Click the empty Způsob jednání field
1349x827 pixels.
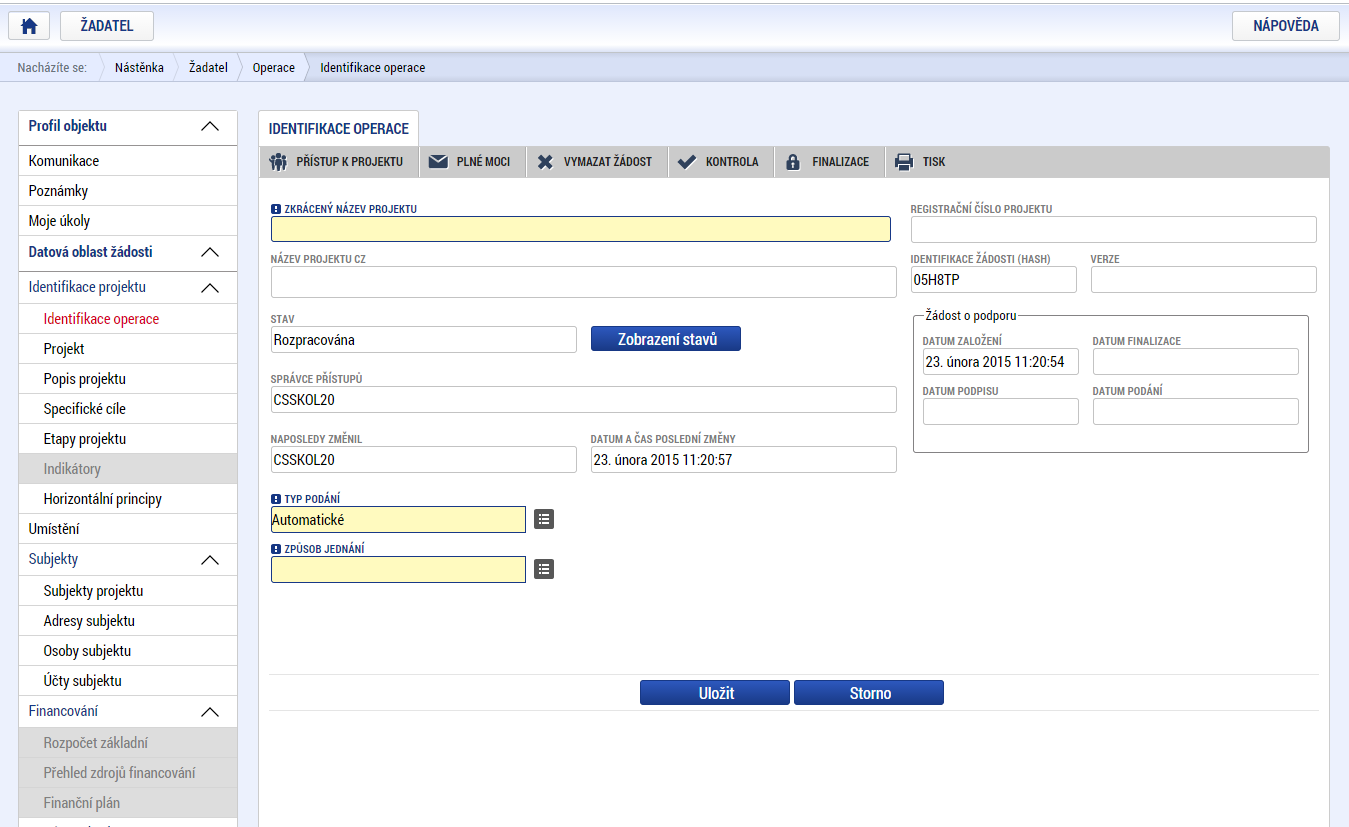point(398,569)
